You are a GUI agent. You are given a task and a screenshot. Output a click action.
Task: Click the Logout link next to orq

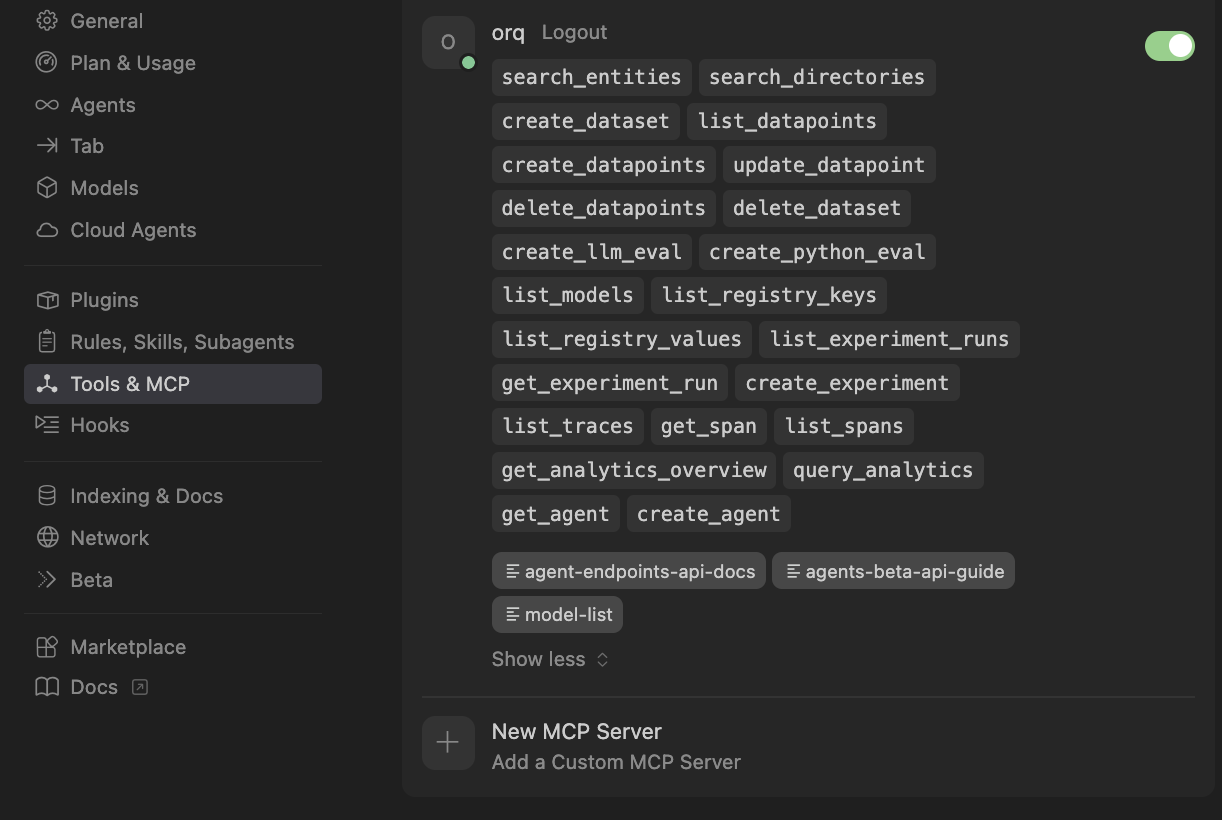click(574, 32)
